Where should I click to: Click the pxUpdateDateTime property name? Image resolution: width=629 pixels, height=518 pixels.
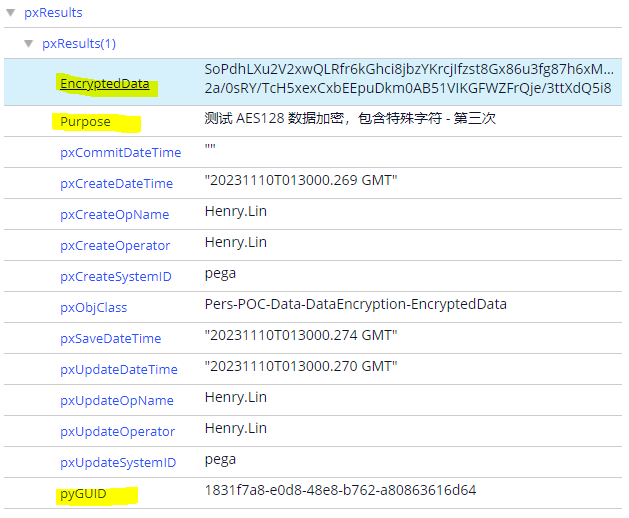tap(118, 370)
